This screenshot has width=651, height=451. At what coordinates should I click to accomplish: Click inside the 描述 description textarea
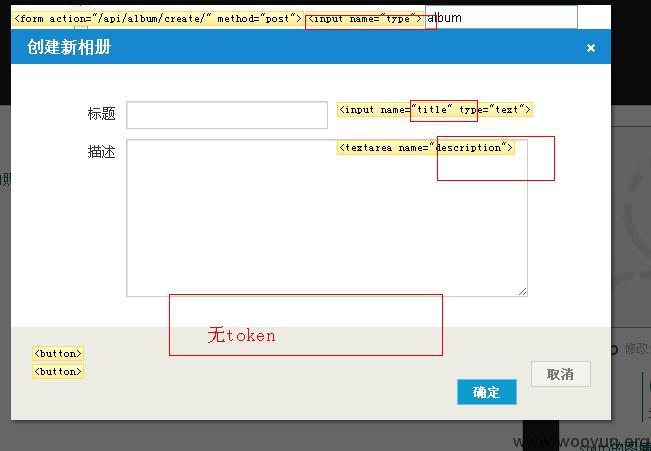point(327,218)
